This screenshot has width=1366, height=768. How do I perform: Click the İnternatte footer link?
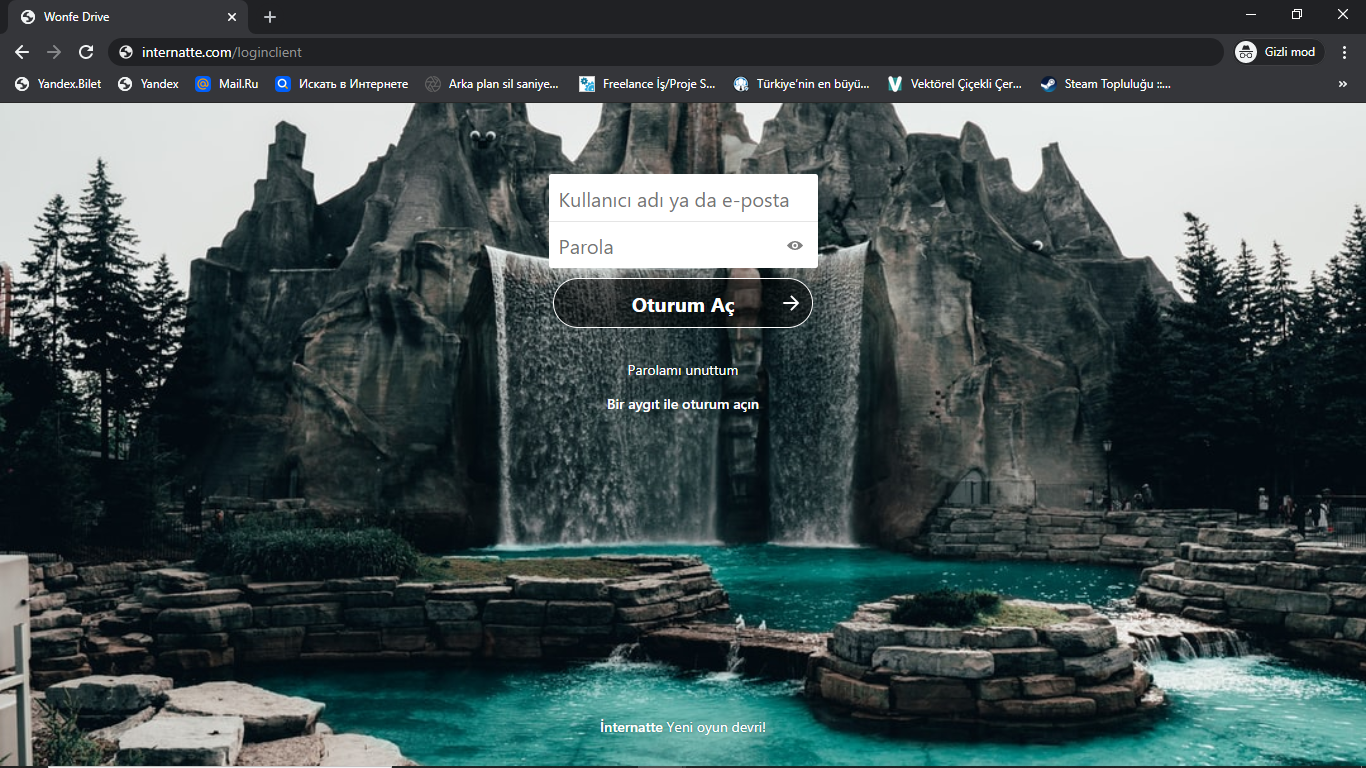[631, 727]
